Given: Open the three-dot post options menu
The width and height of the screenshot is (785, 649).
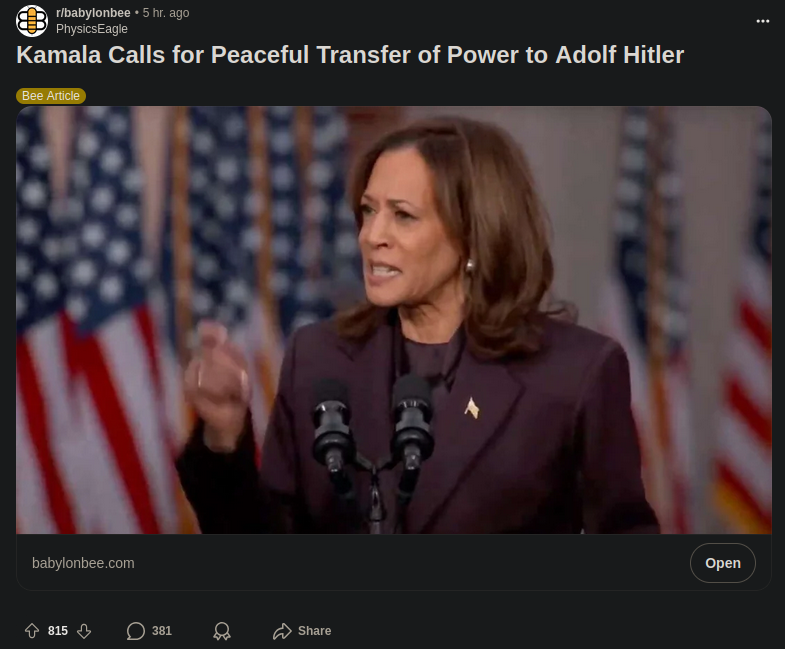Looking at the screenshot, I should click(762, 21).
